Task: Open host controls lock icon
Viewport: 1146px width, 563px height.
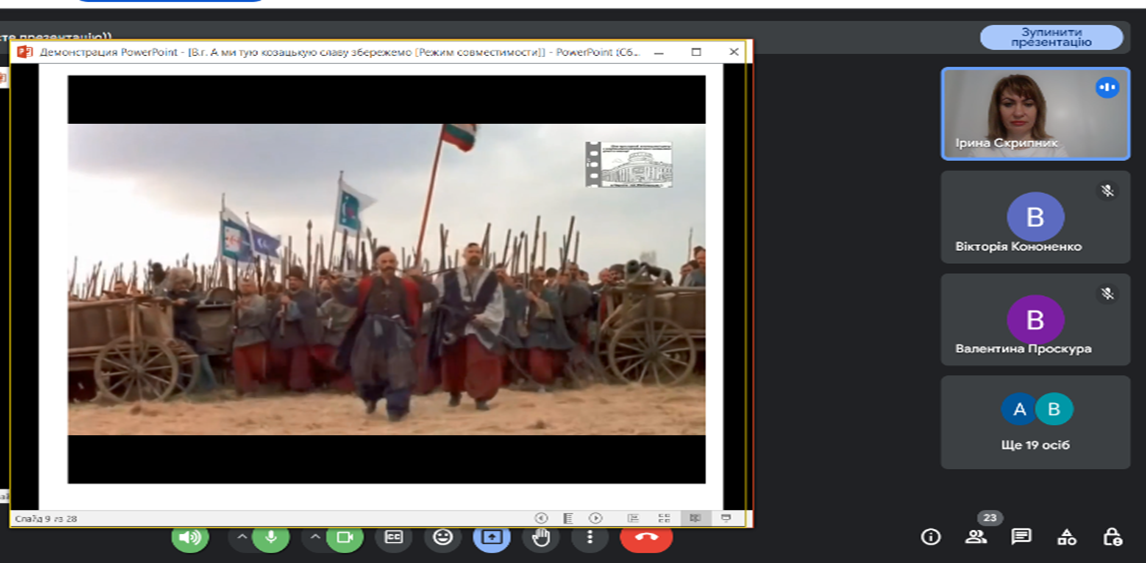Action: (x=1112, y=537)
